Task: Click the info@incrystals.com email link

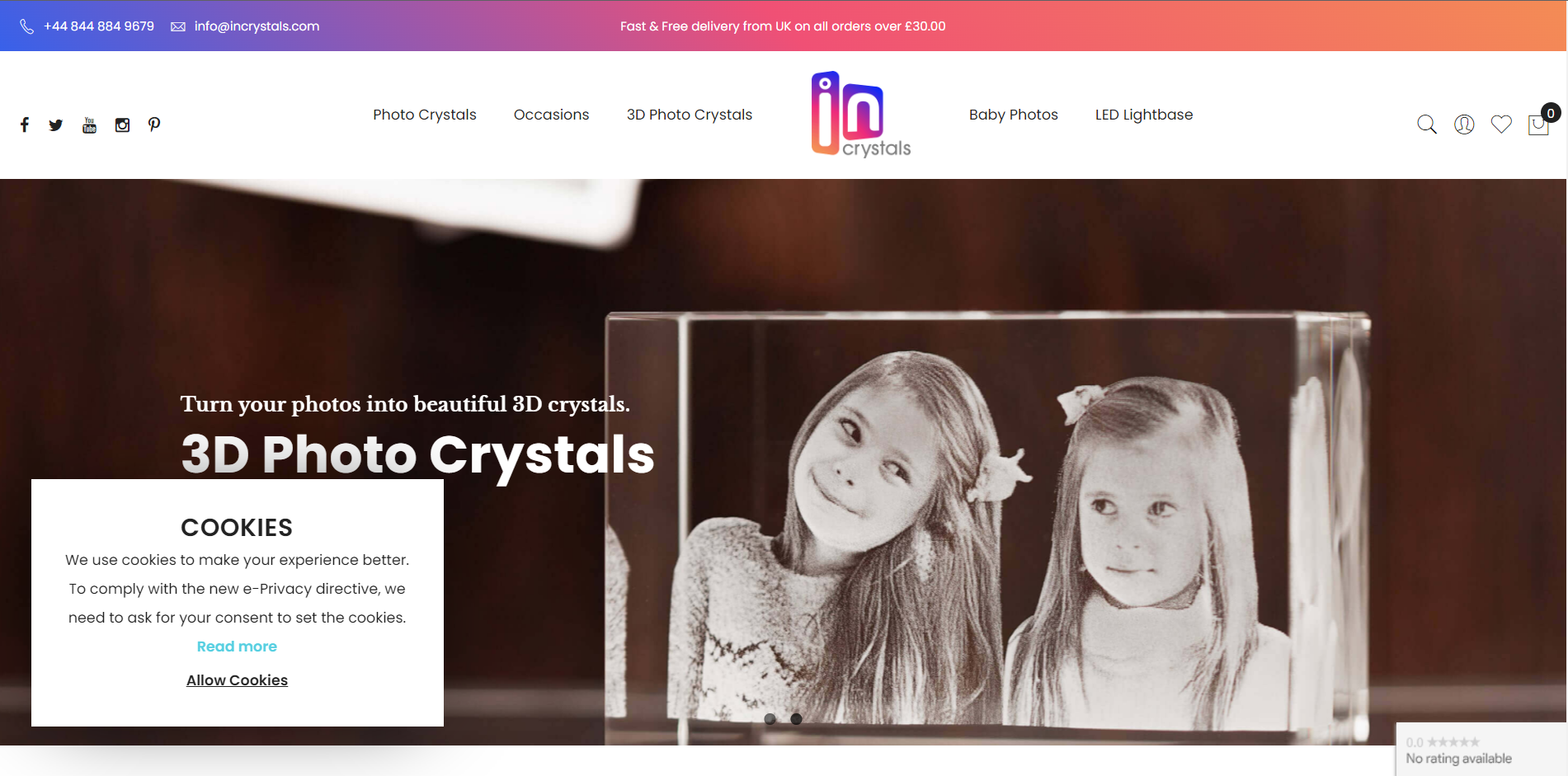Action: coord(257,26)
